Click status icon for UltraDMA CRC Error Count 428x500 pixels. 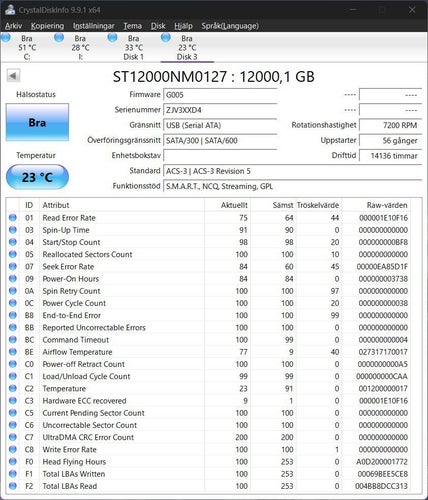point(13,437)
